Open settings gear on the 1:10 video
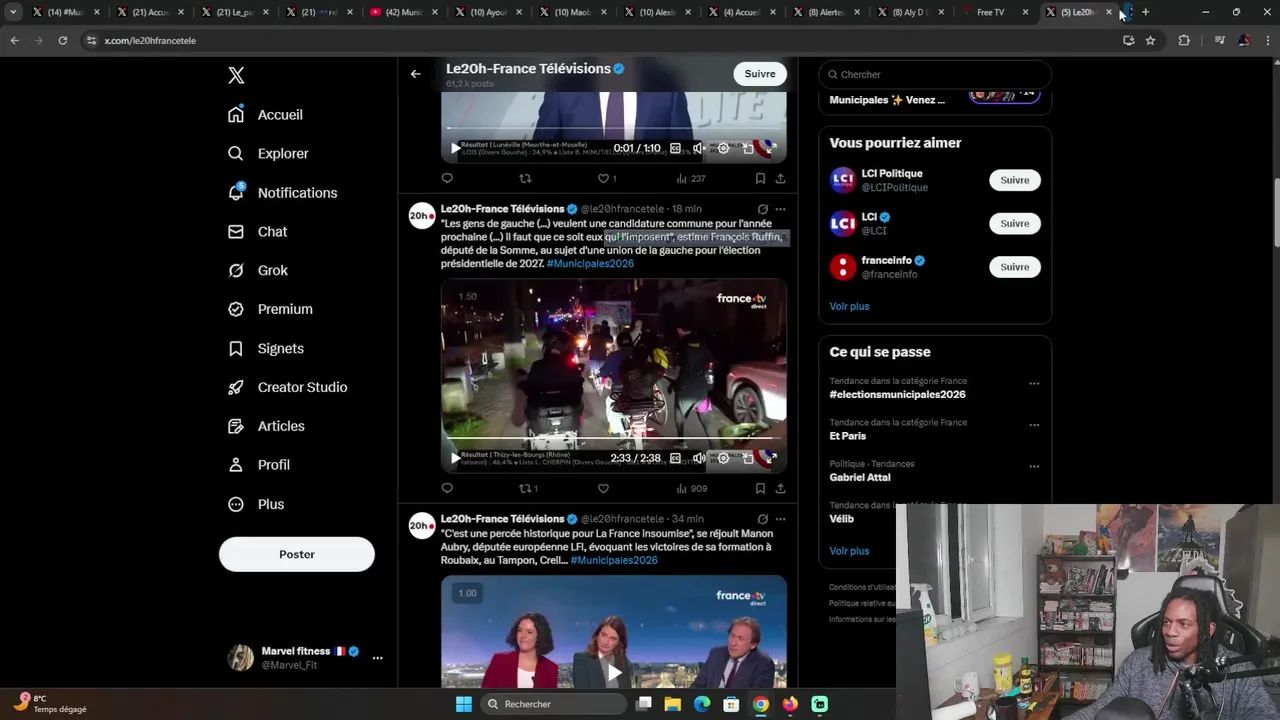Viewport: 1280px width, 720px height. click(x=723, y=148)
